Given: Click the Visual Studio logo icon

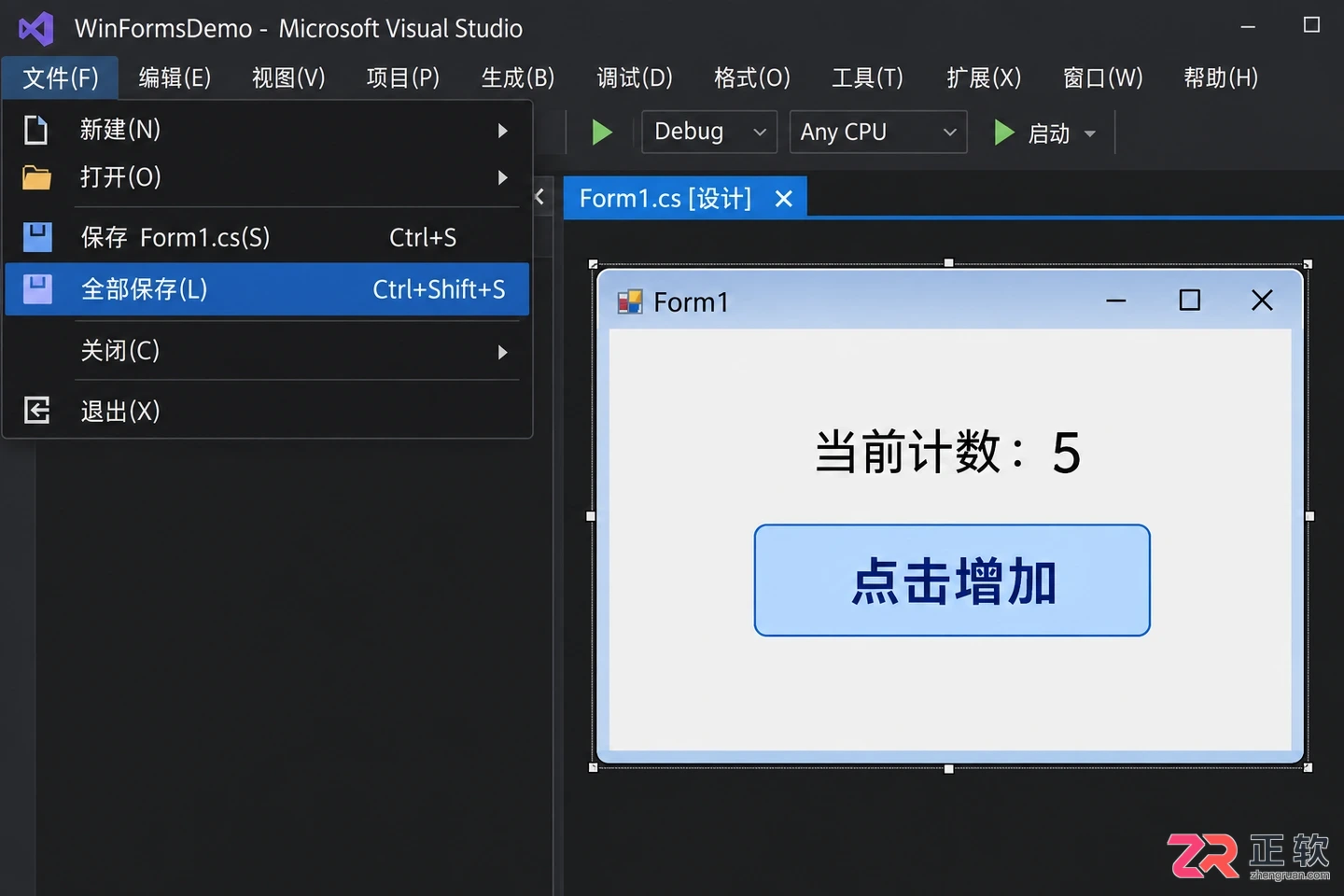Looking at the screenshot, I should (36, 29).
